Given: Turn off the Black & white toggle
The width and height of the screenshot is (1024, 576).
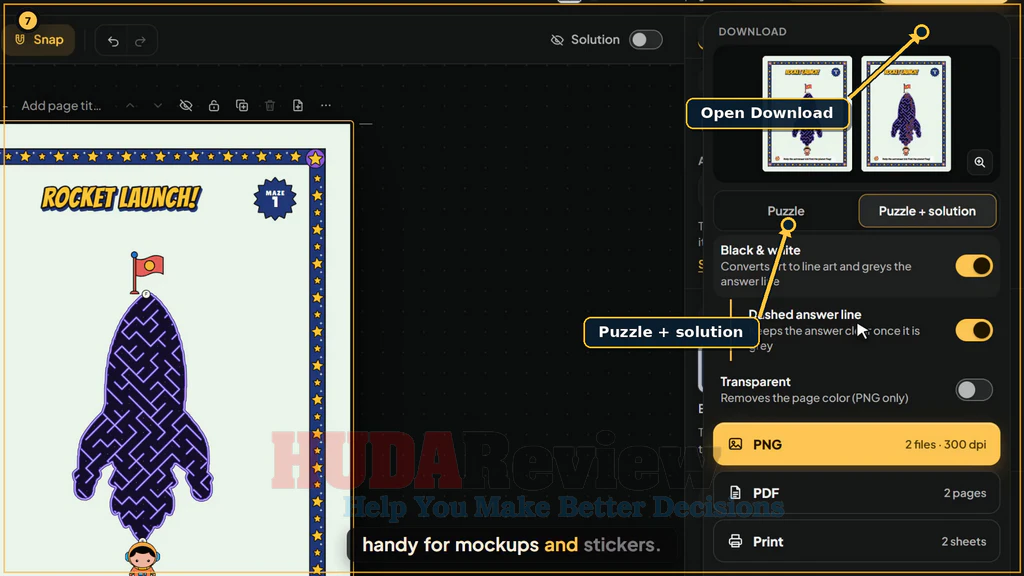Looking at the screenshot, I should point(974,266).
